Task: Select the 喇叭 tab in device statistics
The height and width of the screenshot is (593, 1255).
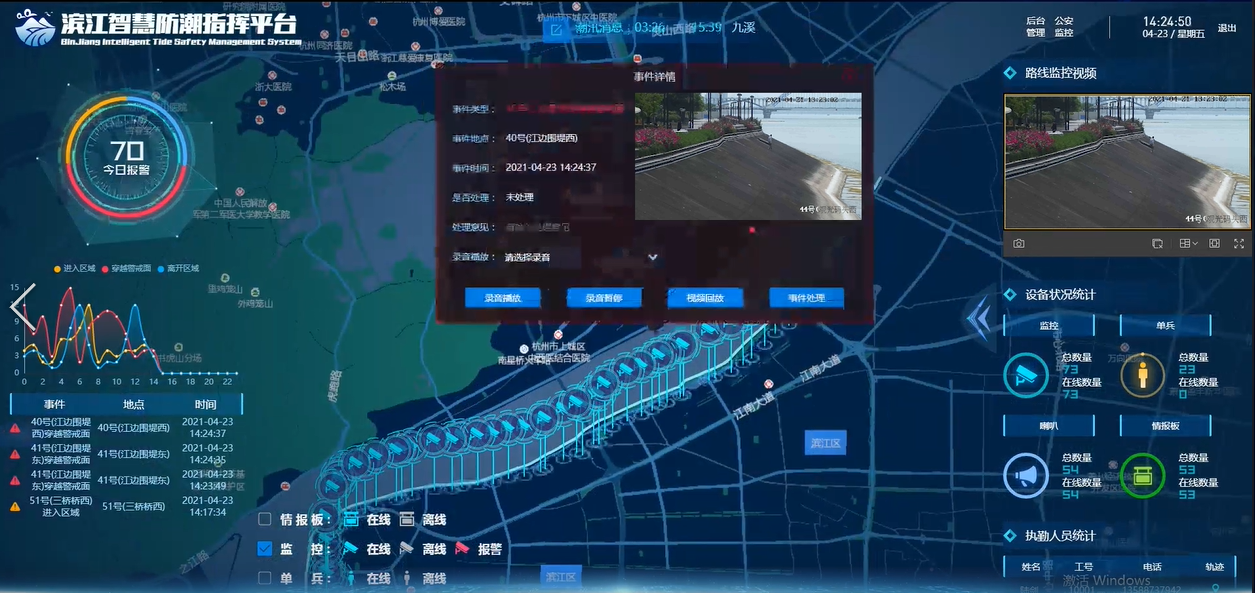Action: click(1049, 426)
